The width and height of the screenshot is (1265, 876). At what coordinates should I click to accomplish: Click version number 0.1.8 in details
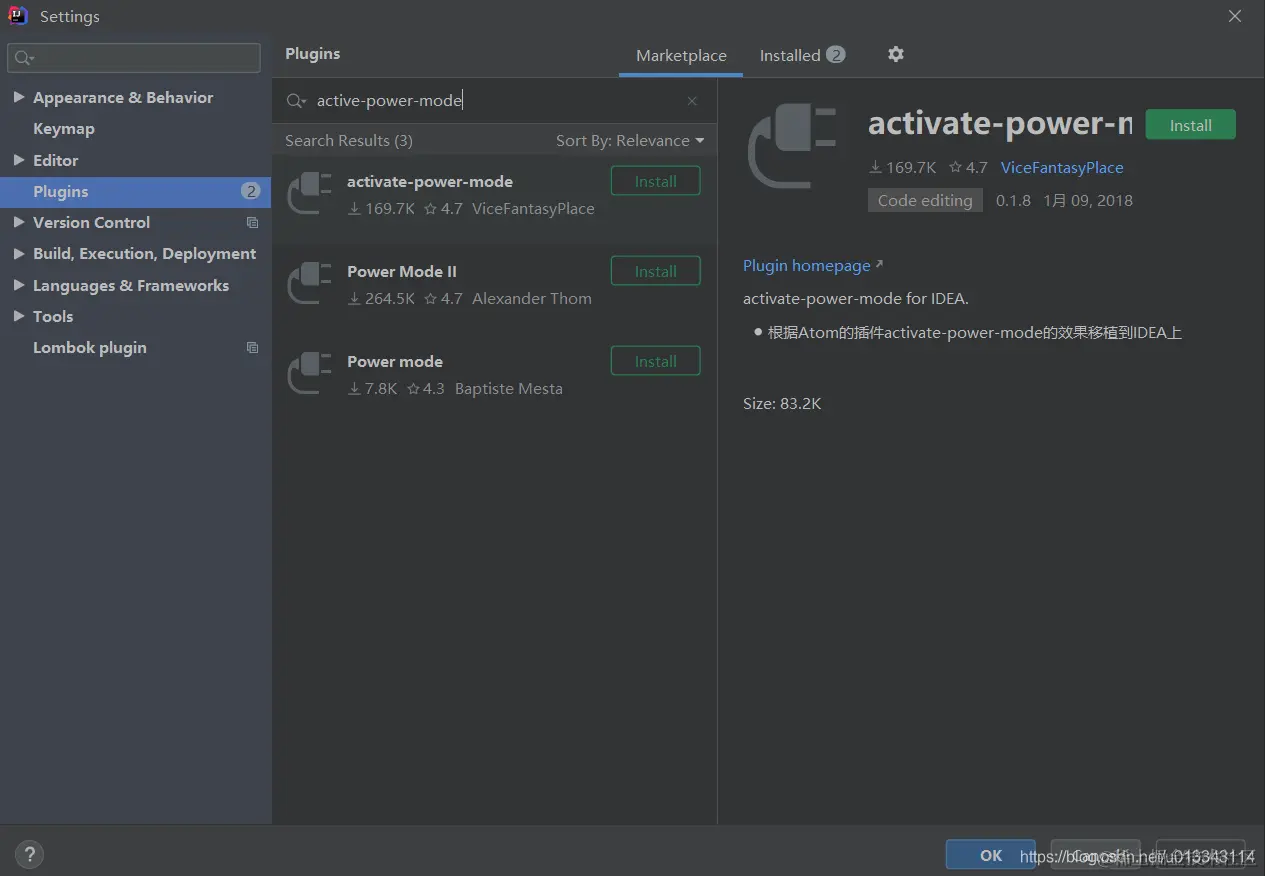click(x=1013, y=201)
